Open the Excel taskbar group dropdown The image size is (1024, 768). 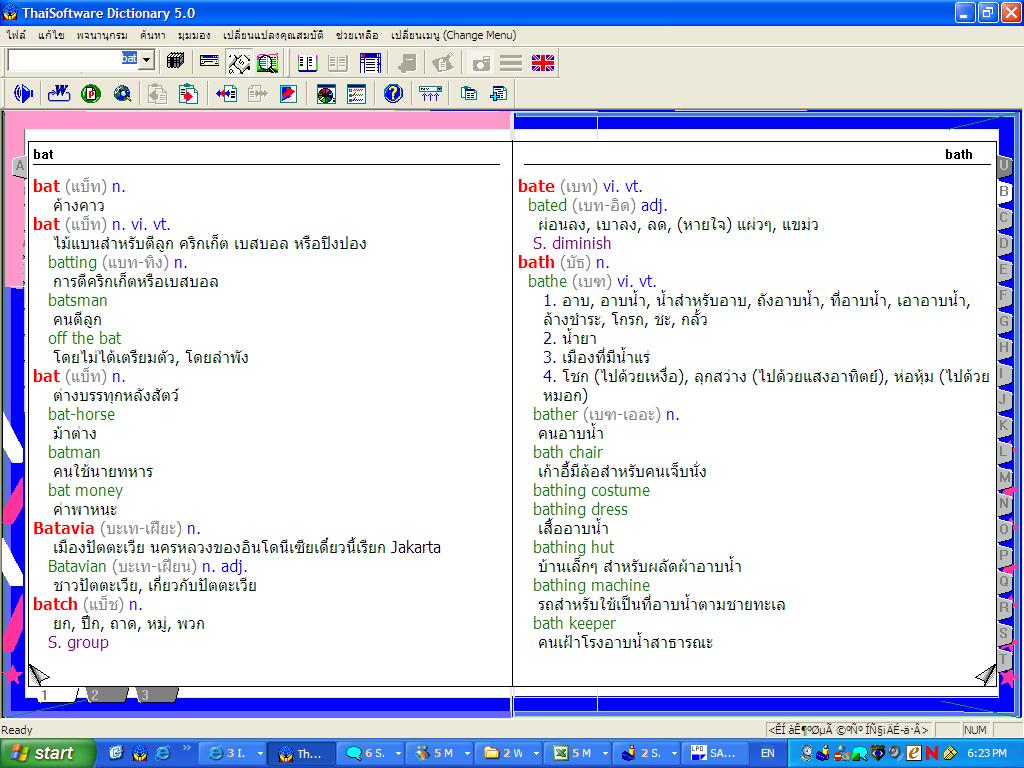click(605, 754)
